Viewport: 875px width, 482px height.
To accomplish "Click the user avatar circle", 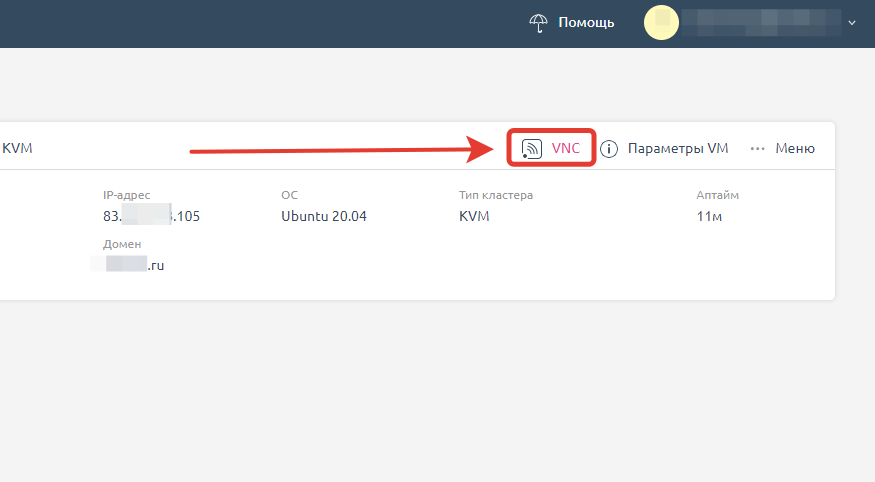I will point(661,22).
